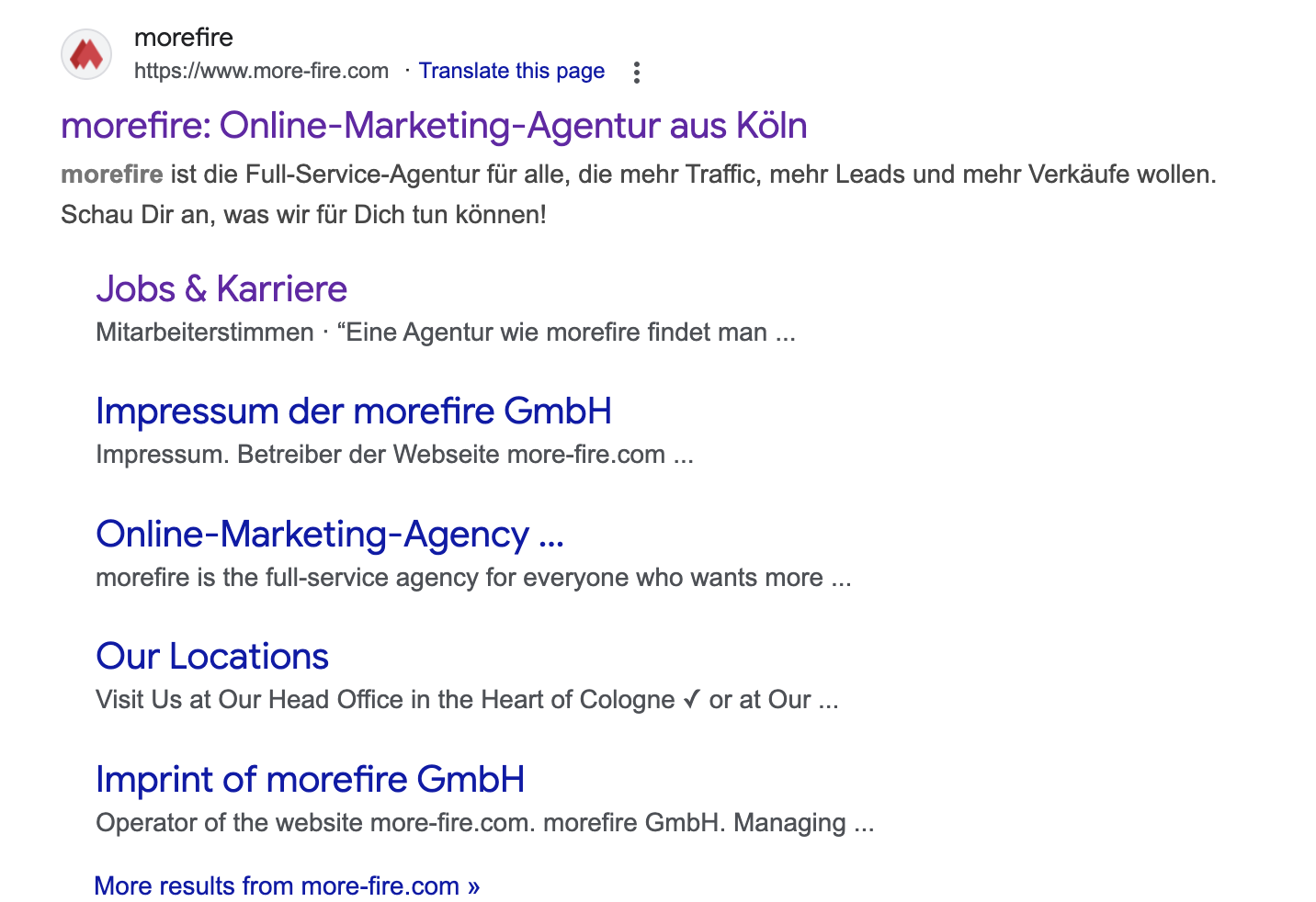Open the Online-Marketing-Agency sitelink
The image size is (1316, 902).
[329, 535]
